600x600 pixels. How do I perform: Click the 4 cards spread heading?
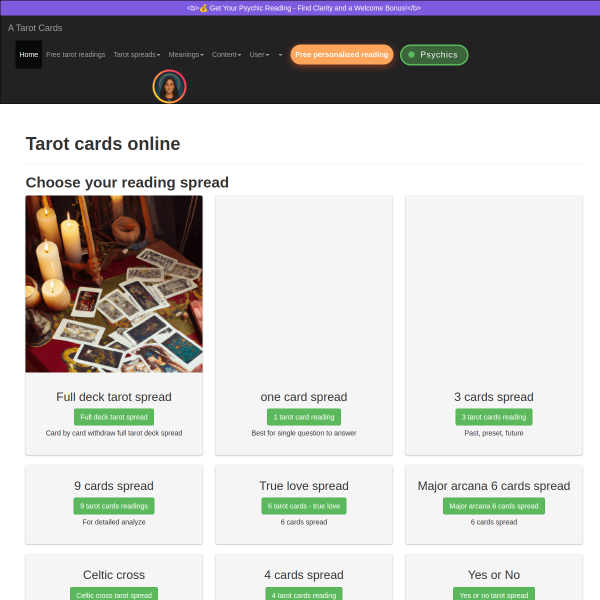pos(304,575)
